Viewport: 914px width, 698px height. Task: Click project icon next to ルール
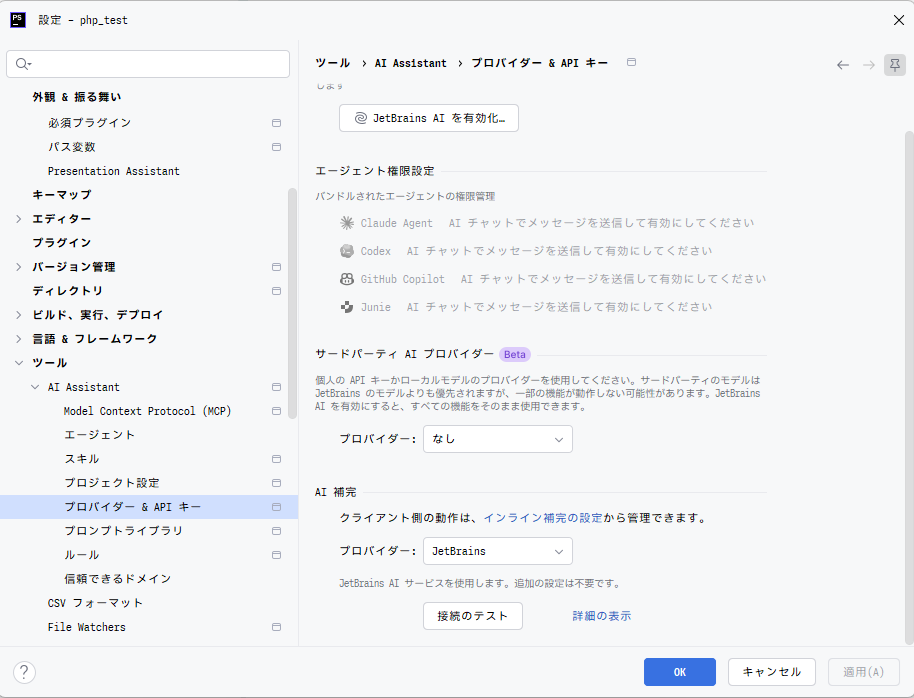point(276,555)
